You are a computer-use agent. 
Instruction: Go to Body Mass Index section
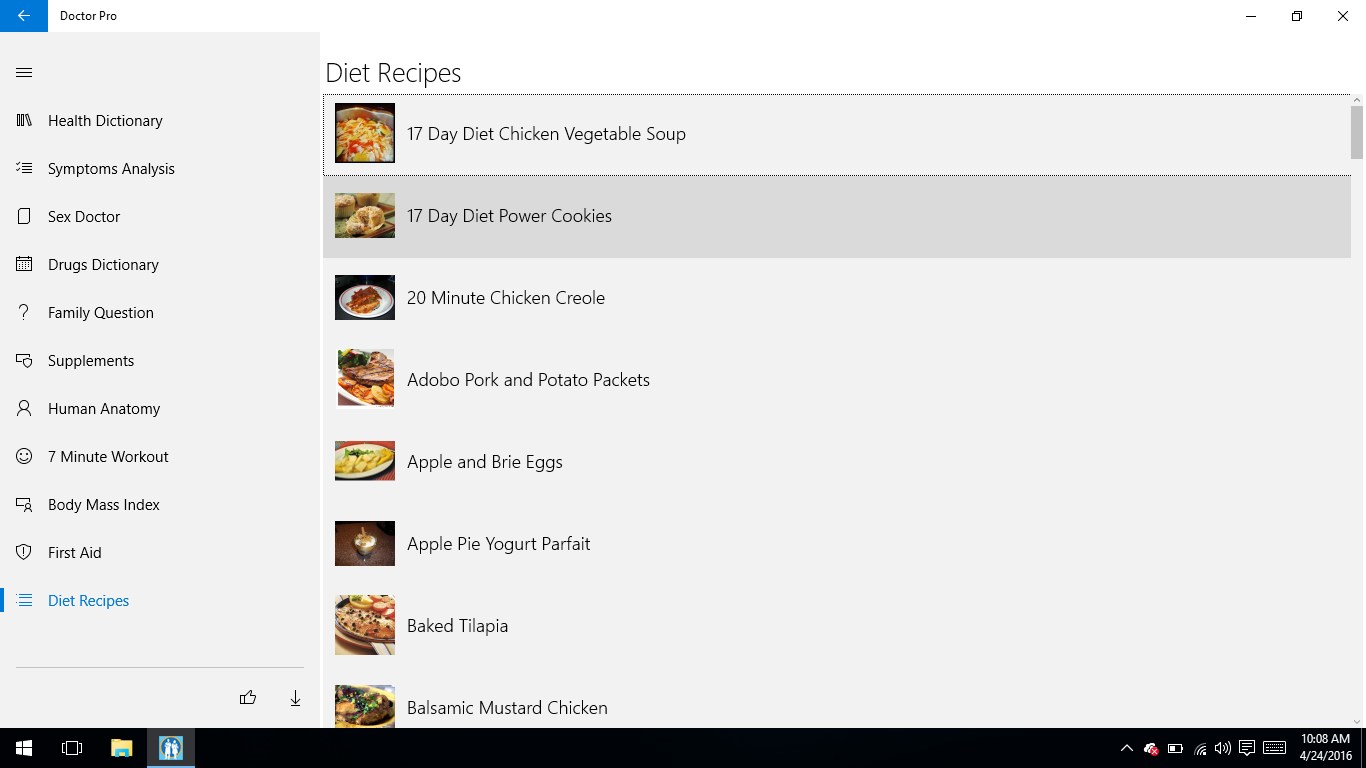[104, 504]
